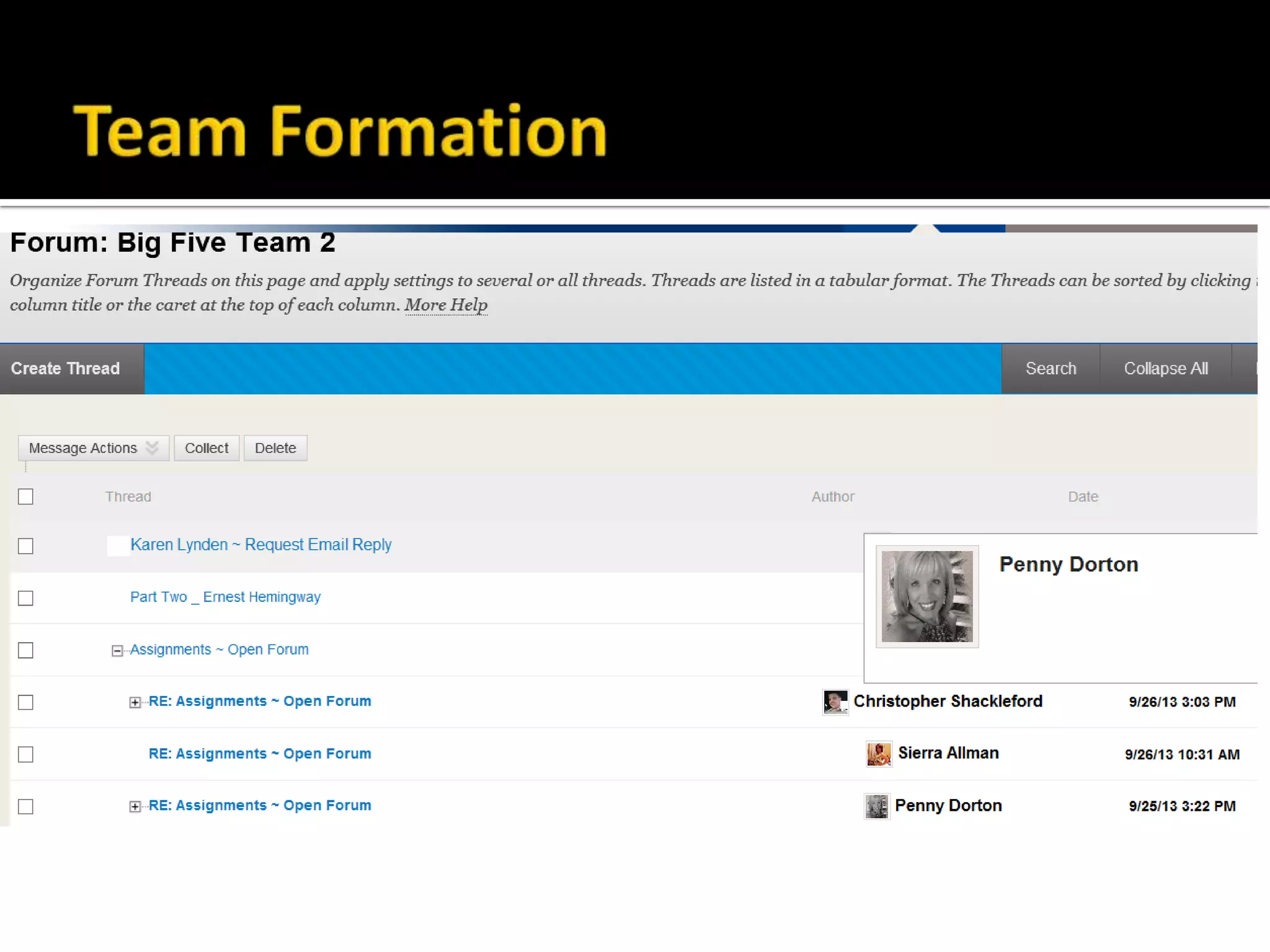Viewport: 1270px width, 952px height.
Task: Collapse the Assignments ~ Open Forum thread
Action: tap(117, 650)
